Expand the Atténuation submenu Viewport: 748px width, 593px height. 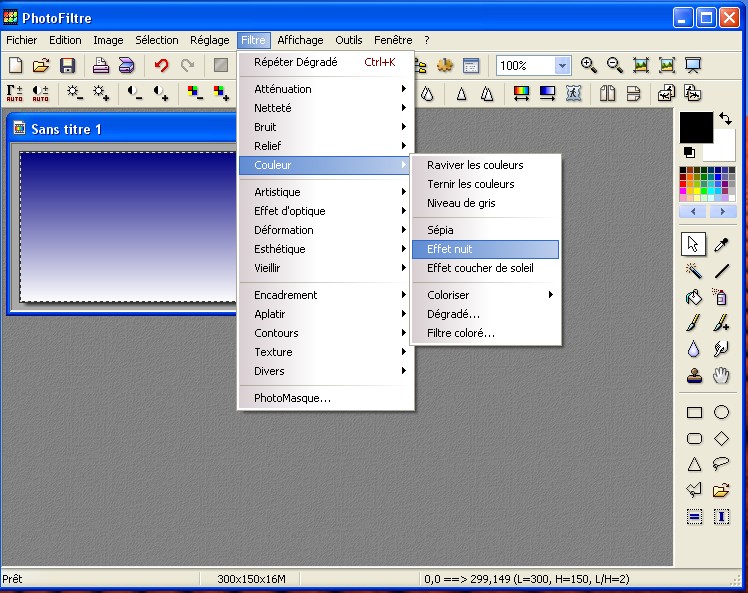coord(326,89)
